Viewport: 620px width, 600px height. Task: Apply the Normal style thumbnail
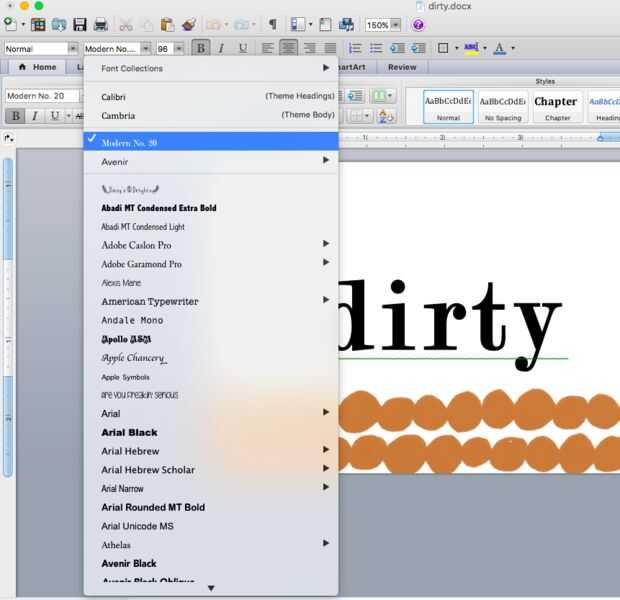(x=448, y=107)
